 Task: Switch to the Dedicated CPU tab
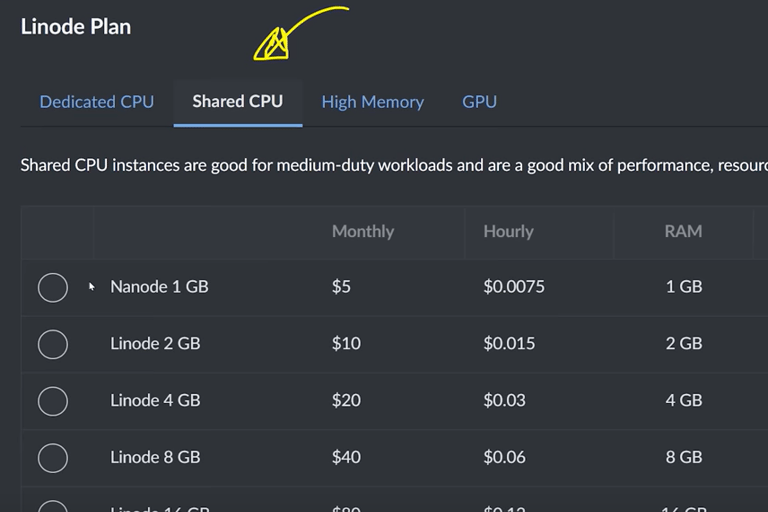point(97,101)
